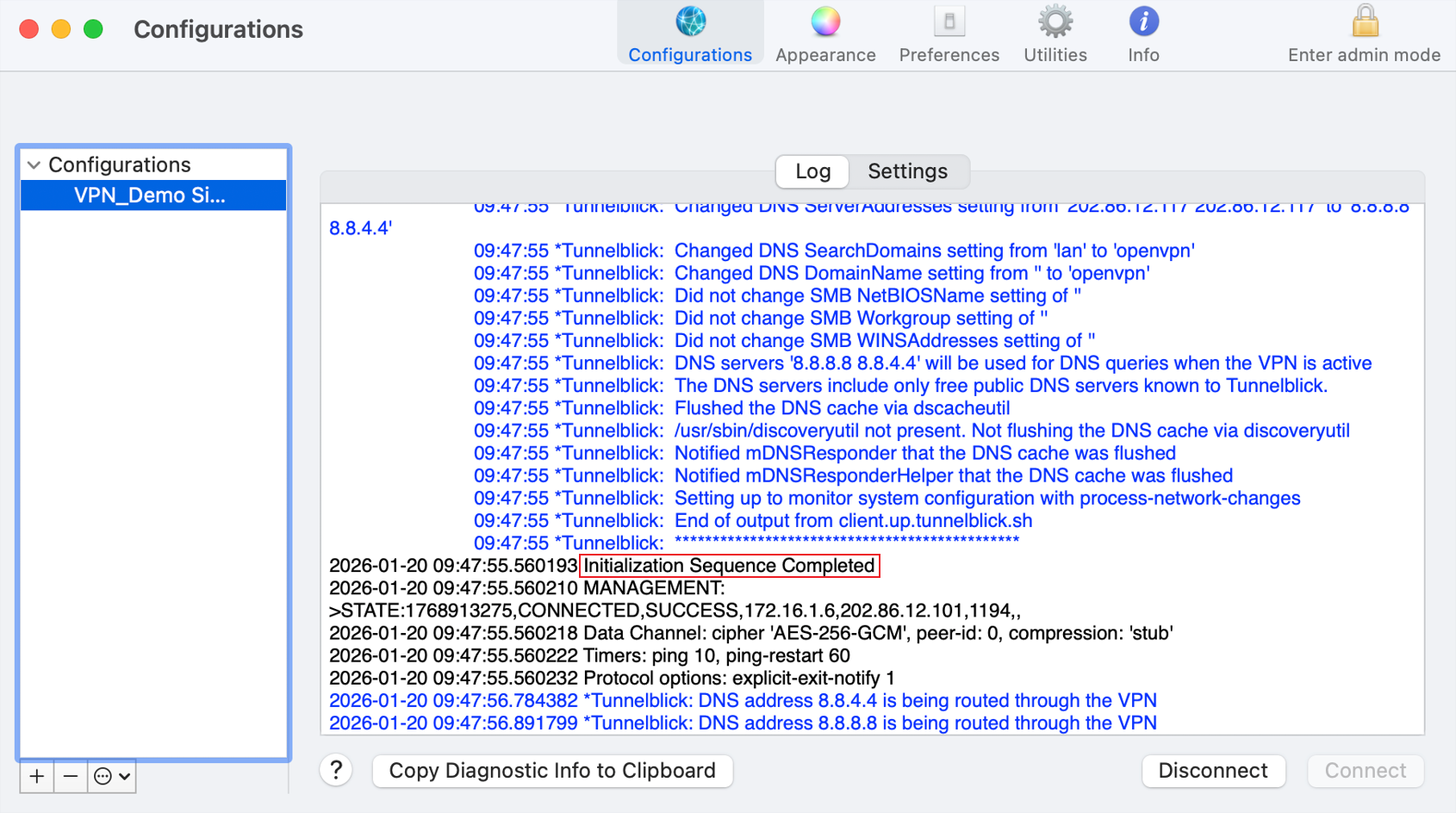Open the Info icon
The width and height of the screenshot is (1456, 813).
[1143, 22]
